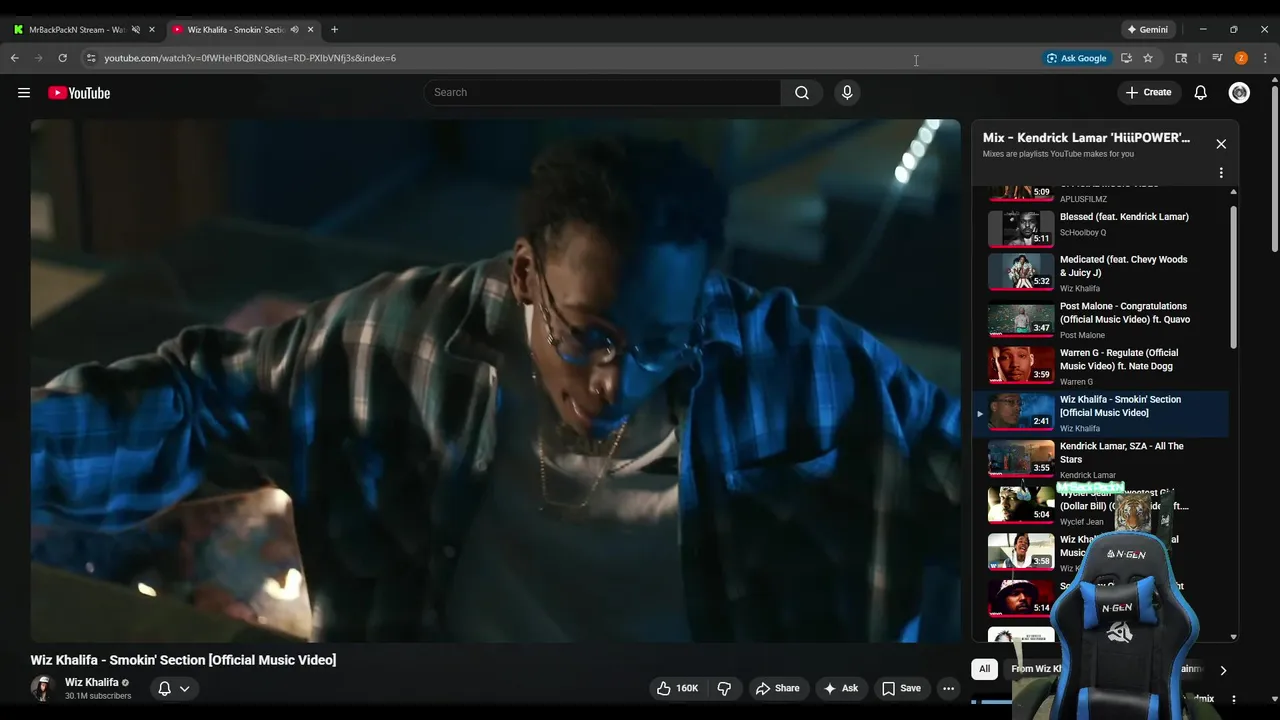Select the All filter chip
Screen dimensions: 1280x720
tap(984, 669)
